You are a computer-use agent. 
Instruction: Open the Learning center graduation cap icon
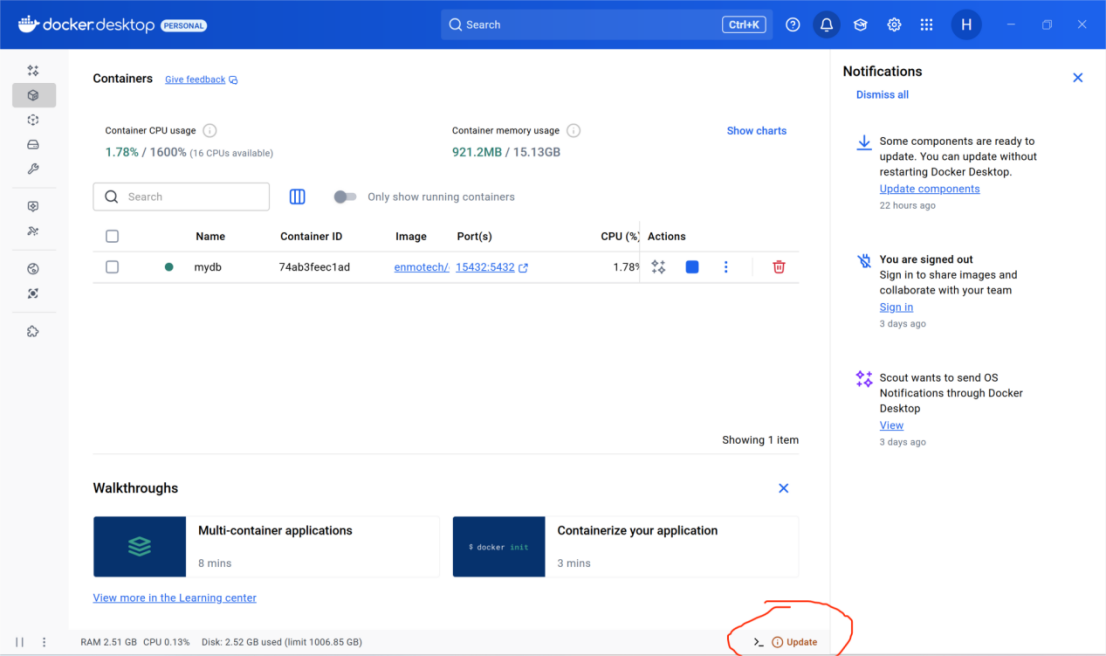pyautogui.click(x=861, y=25)
